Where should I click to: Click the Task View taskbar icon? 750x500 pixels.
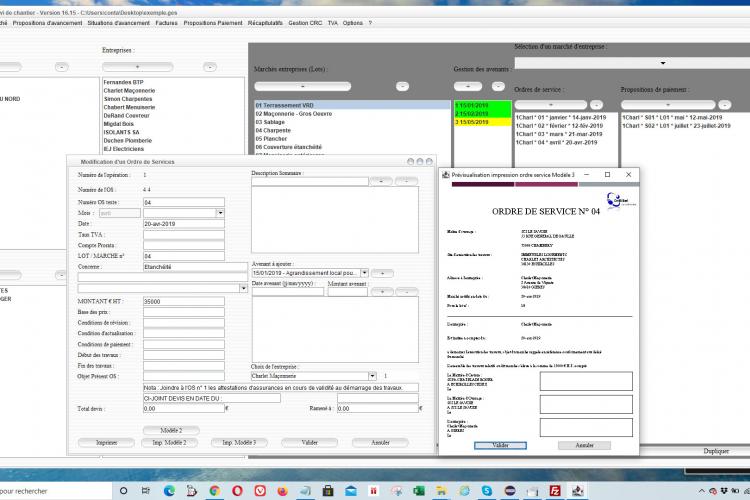pos(146,490)
